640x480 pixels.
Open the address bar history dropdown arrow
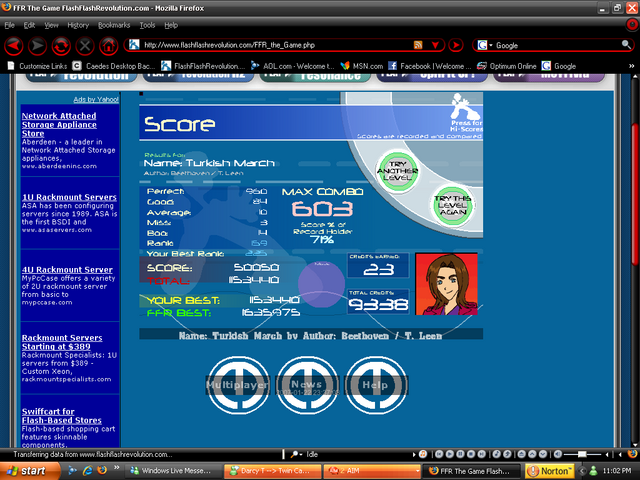tap(436, 45)
